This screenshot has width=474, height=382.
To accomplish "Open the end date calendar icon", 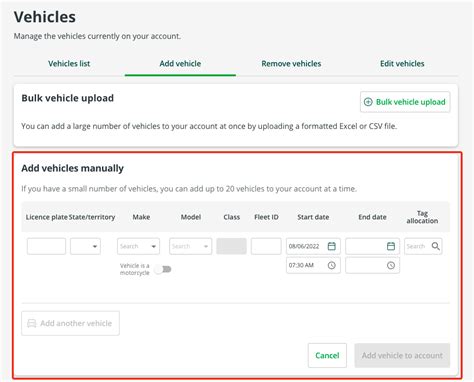I will (x=391, y=246).
